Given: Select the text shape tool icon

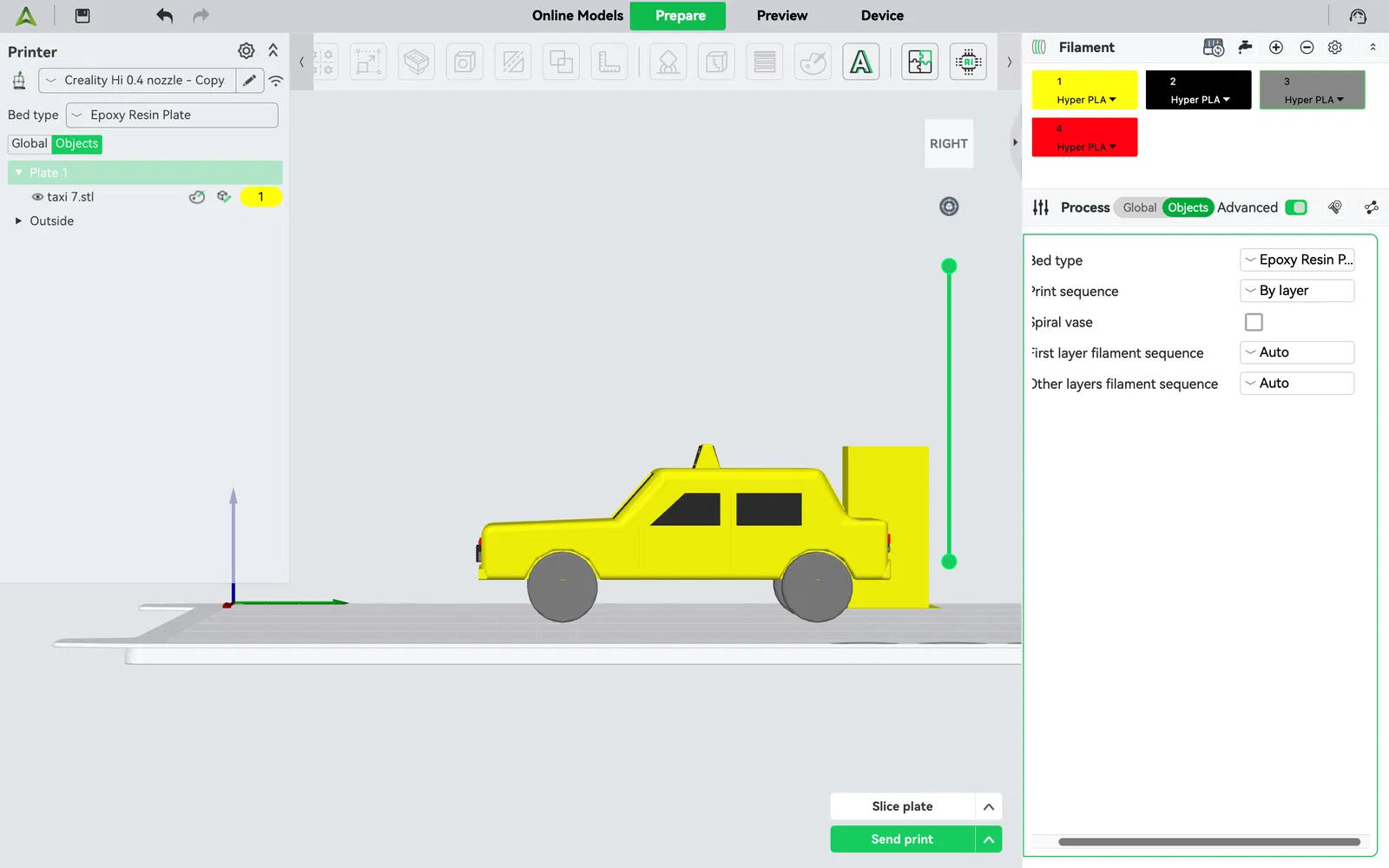Looking at the screenshot, I should click(860, 62).
